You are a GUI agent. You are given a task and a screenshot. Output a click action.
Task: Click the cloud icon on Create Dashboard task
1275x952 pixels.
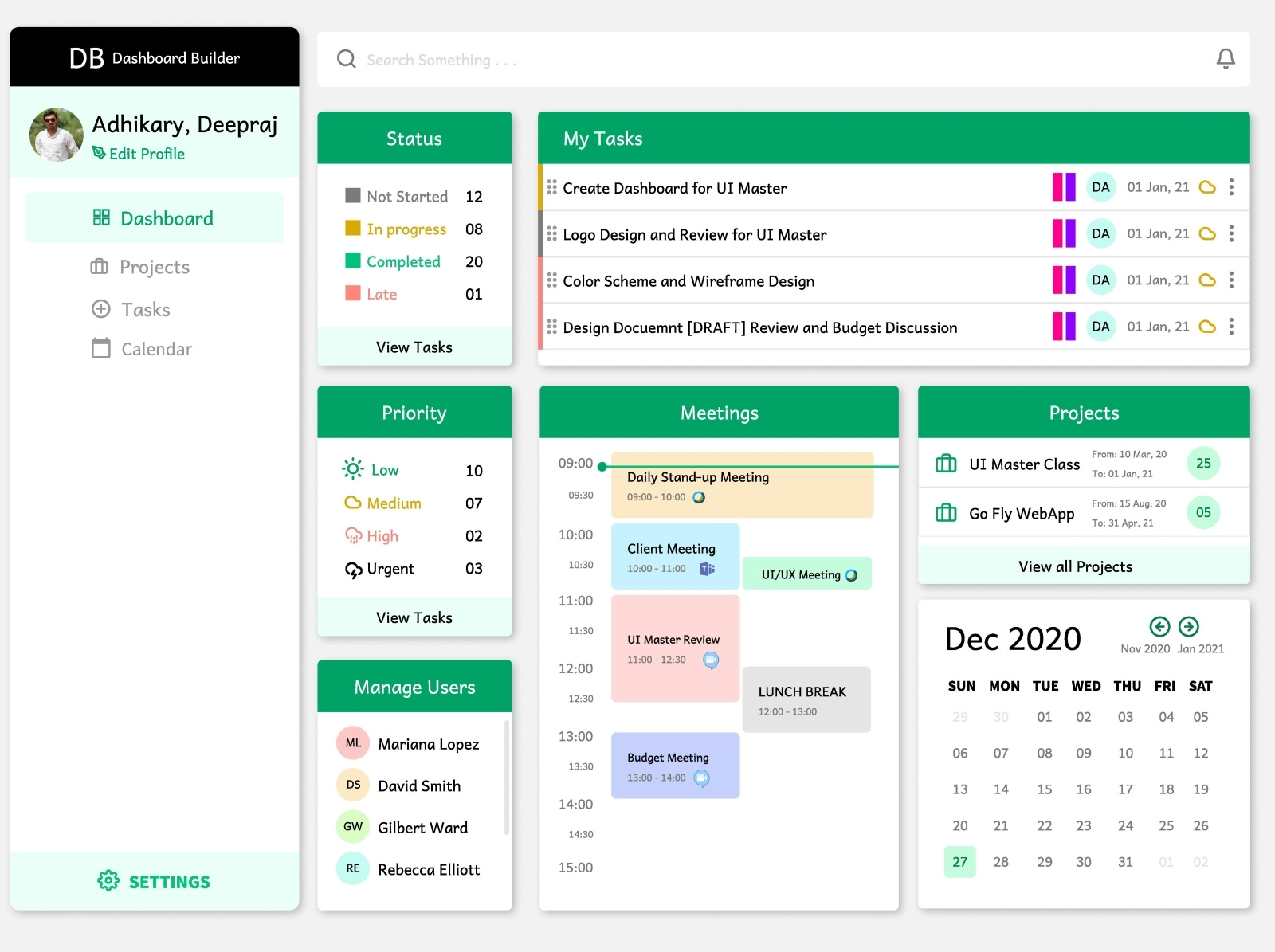click(x=1208, y=187)
